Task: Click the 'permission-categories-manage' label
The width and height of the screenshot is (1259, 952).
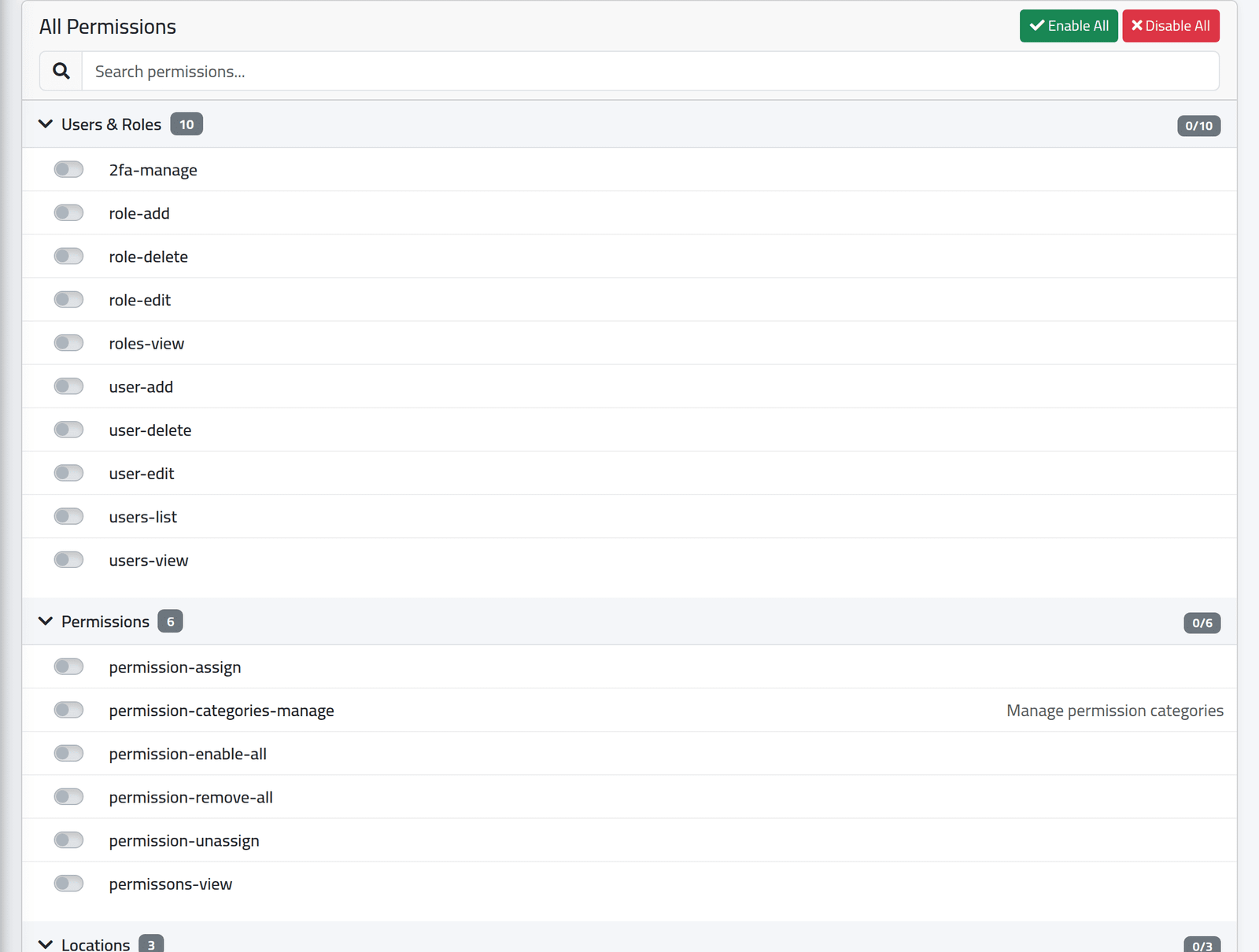Action: 221,710
